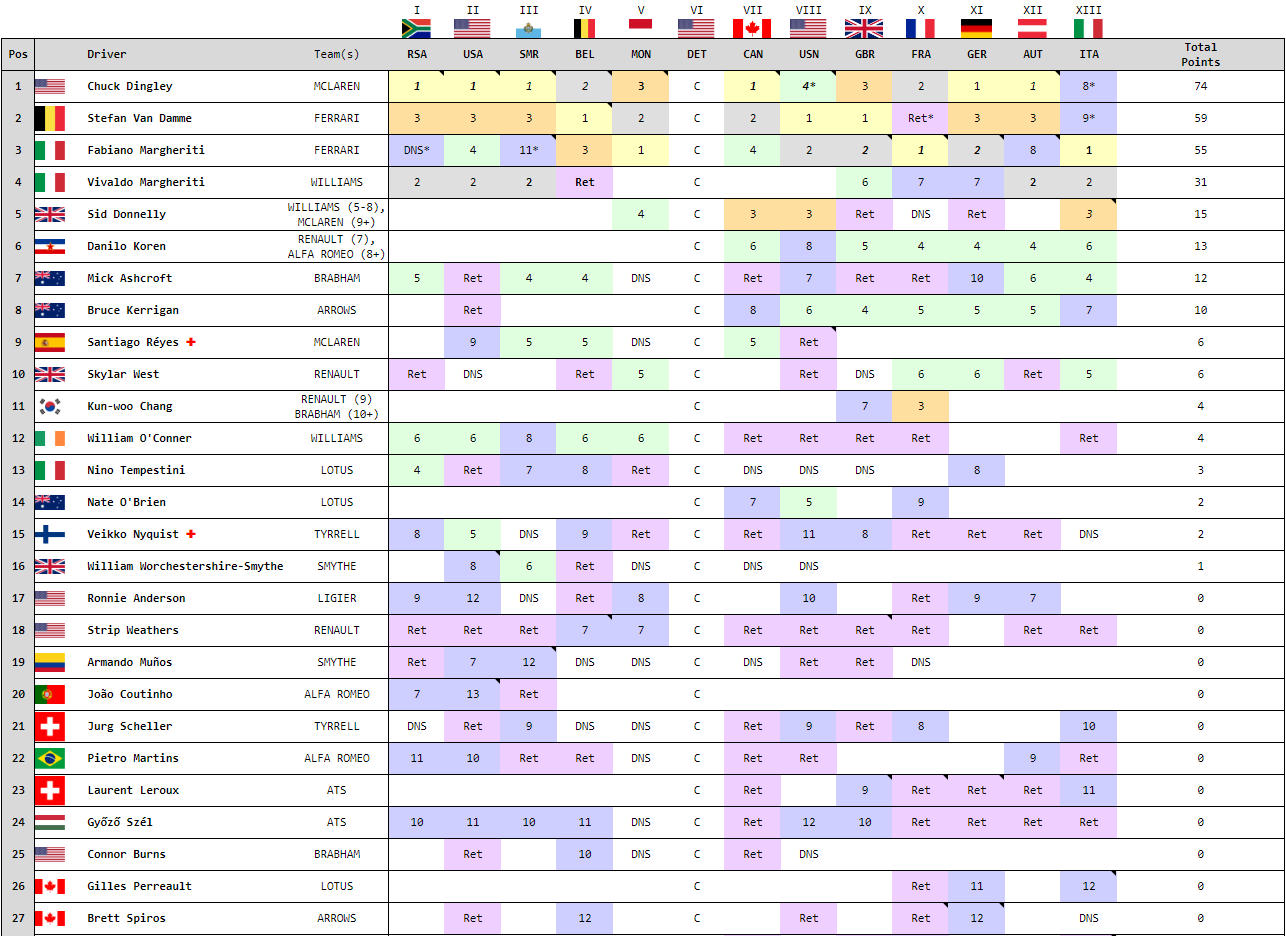
Task: Click the "Total Points" column header
Action: click(1201, 54)
